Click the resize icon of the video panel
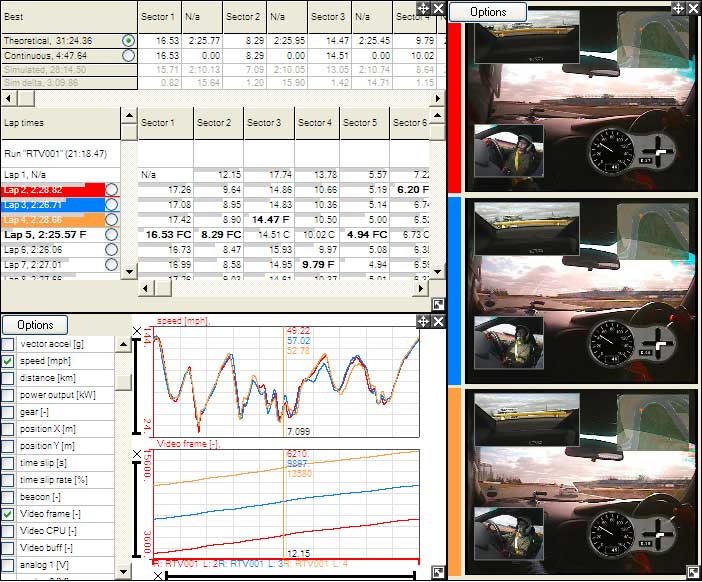Image resolution: width=702 pixels, height=582 pixels. [693, 573]
